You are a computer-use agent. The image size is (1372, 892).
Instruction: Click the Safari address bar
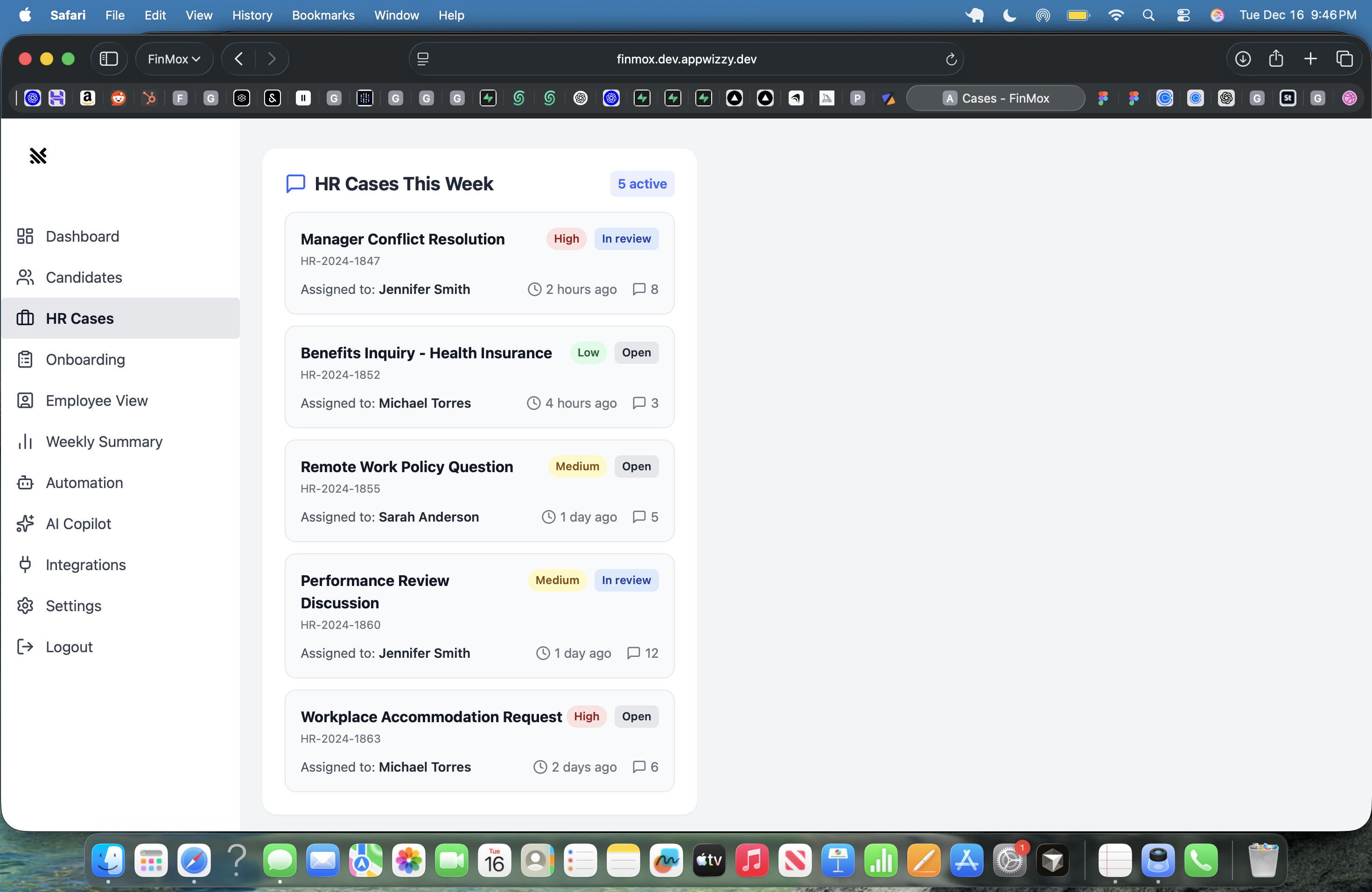pyautogui.click(x=686, y=59)
